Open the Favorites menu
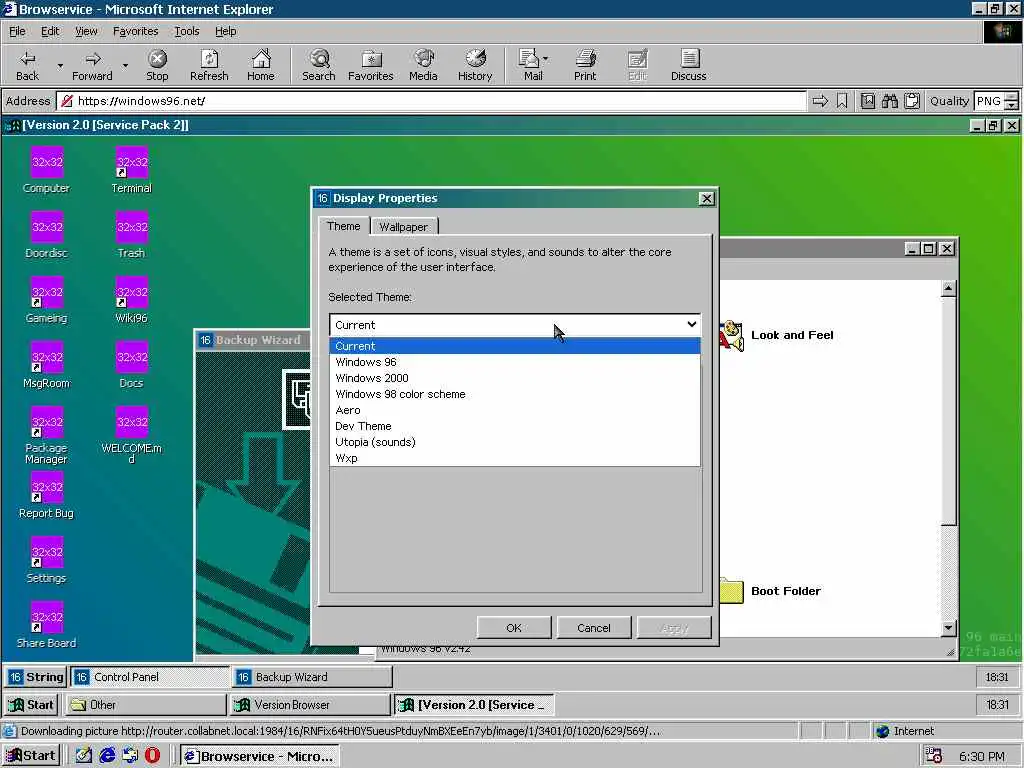 point(135,31)
